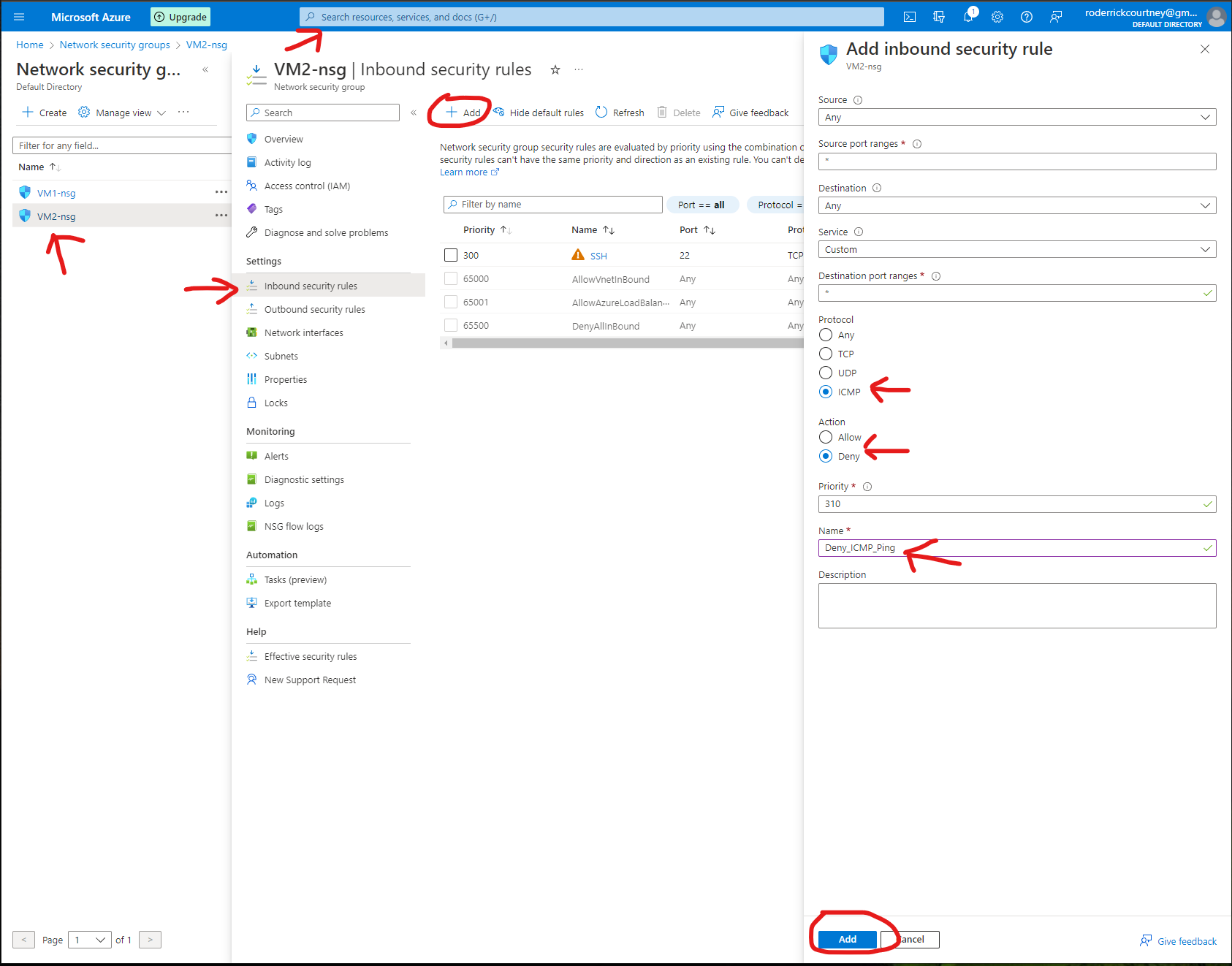Show info tooltip for Destination port ranges
This screenshot has width=1232, height=966.
936,276
